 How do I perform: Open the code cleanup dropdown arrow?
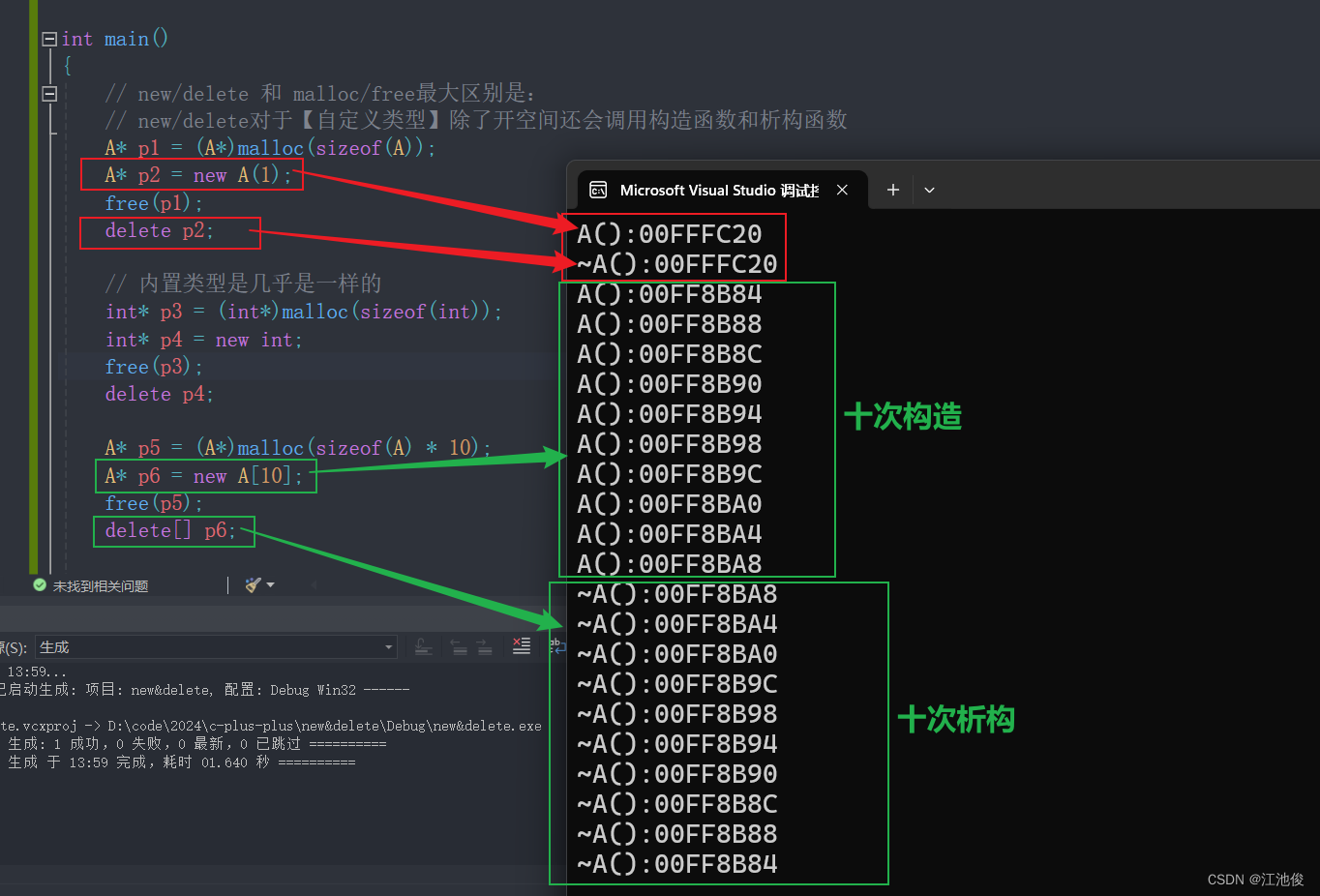pyautogui.click(x=271, y=584)
